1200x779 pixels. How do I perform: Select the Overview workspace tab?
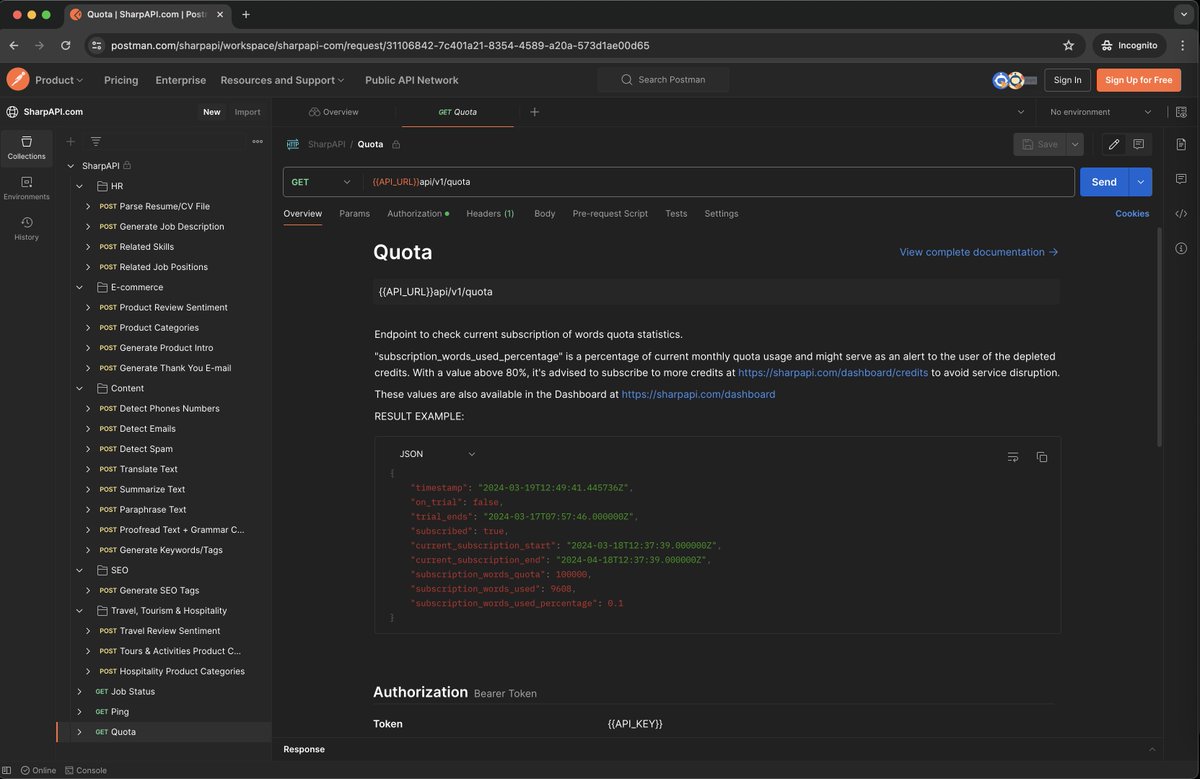(x=334, y=112)
